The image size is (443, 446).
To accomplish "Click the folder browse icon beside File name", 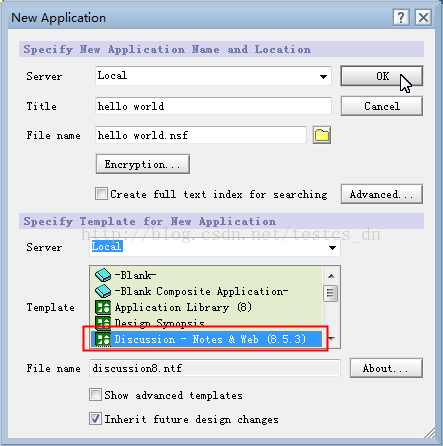I will [x=322, y=135].
